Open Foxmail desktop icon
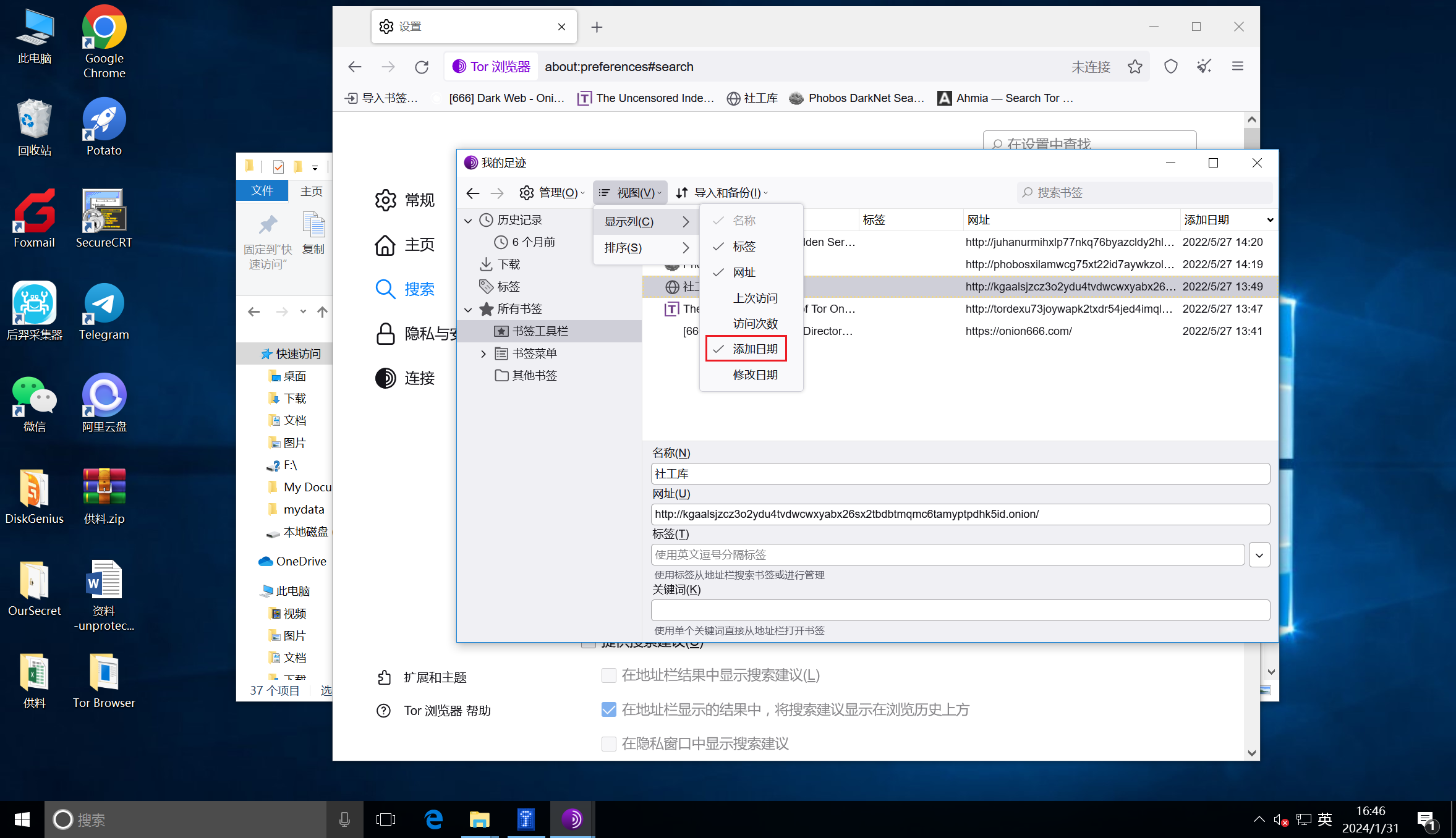1456x838 pixels. pyautogui.click(x=35, y=219)
